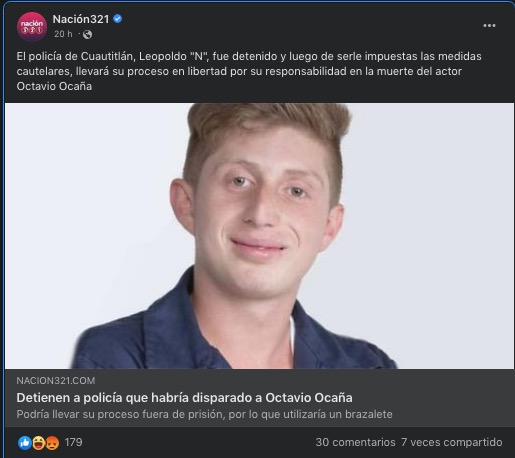The image size is (515, 458).
Task: Click the angry reaction icon
Action: pos(52,443)
